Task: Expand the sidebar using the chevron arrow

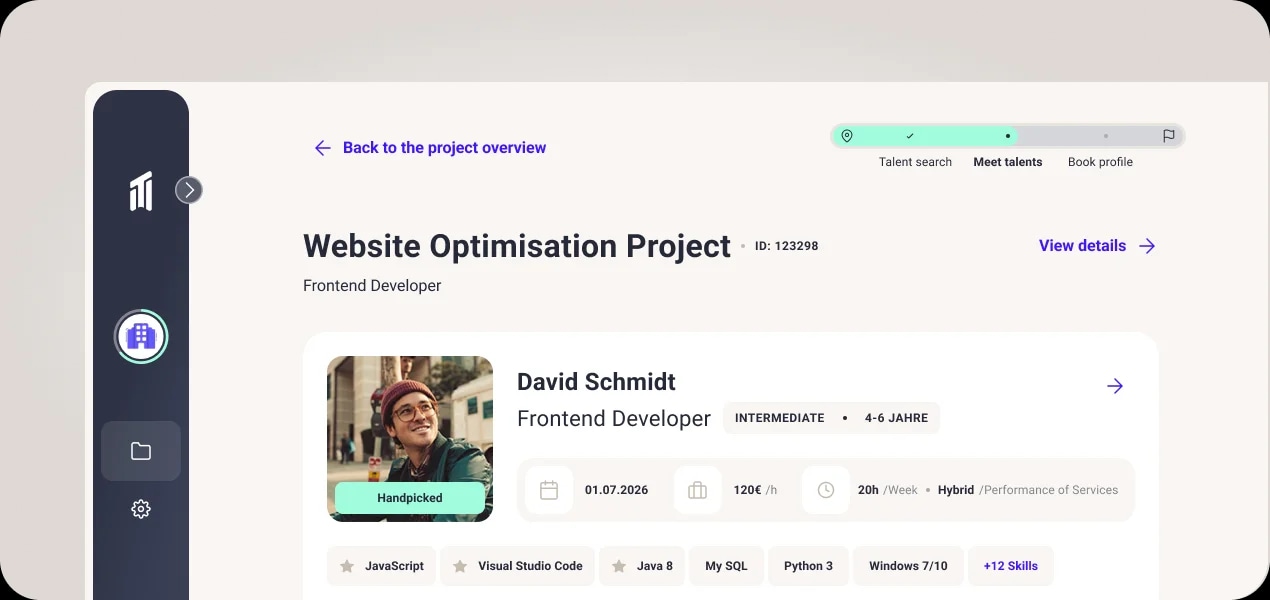Action: pos(188,190)
